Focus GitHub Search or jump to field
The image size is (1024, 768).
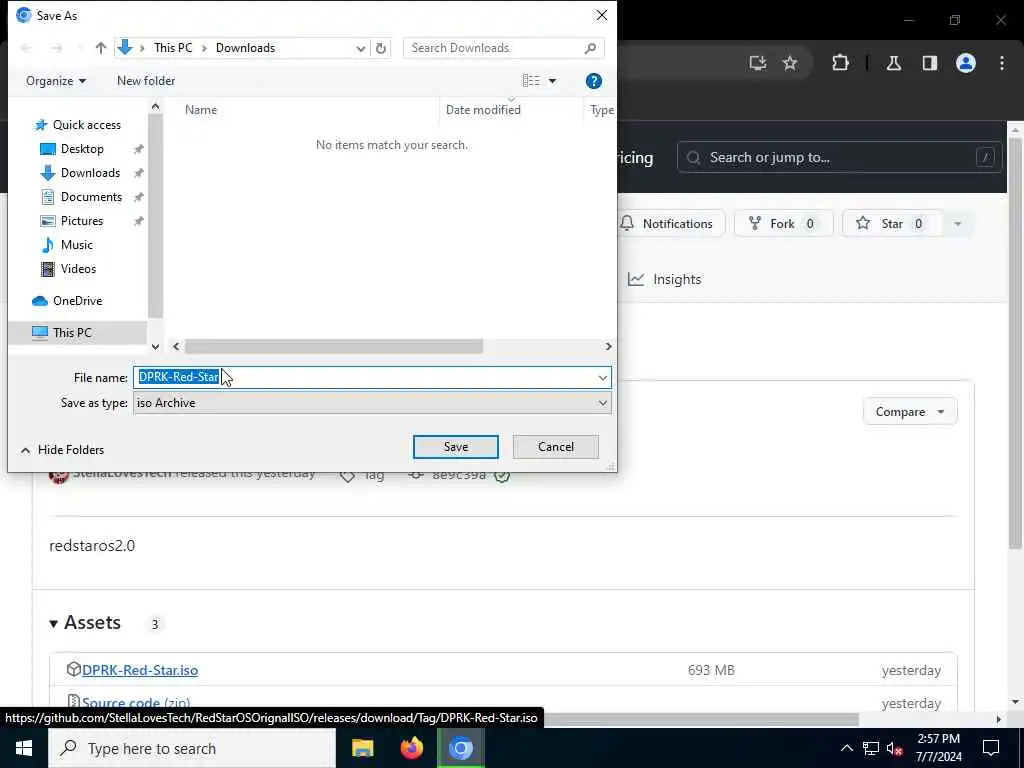tap(839, 157)
